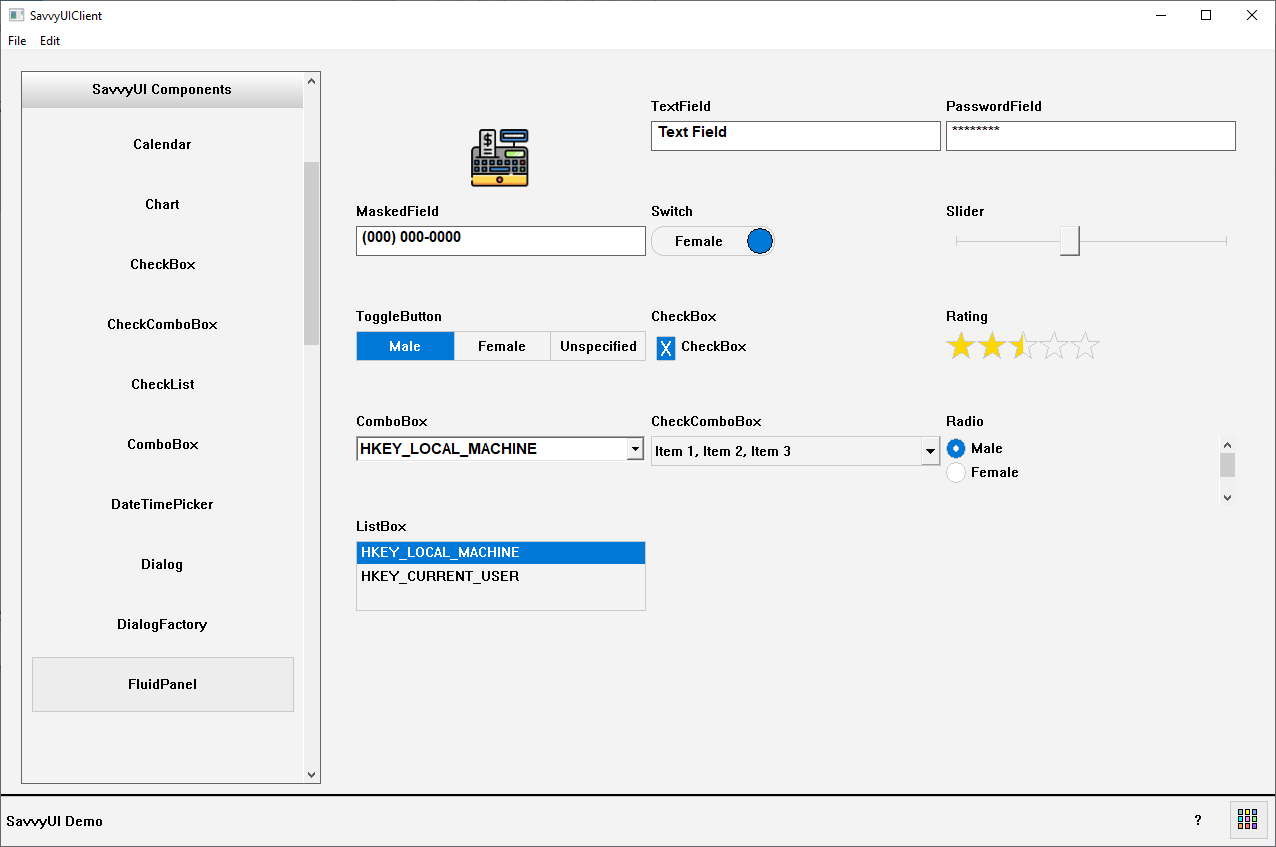Click the SavvyUIClient window title icon
The height and width of the screenshot is (847, 1276).
click(x=16, y=15)
